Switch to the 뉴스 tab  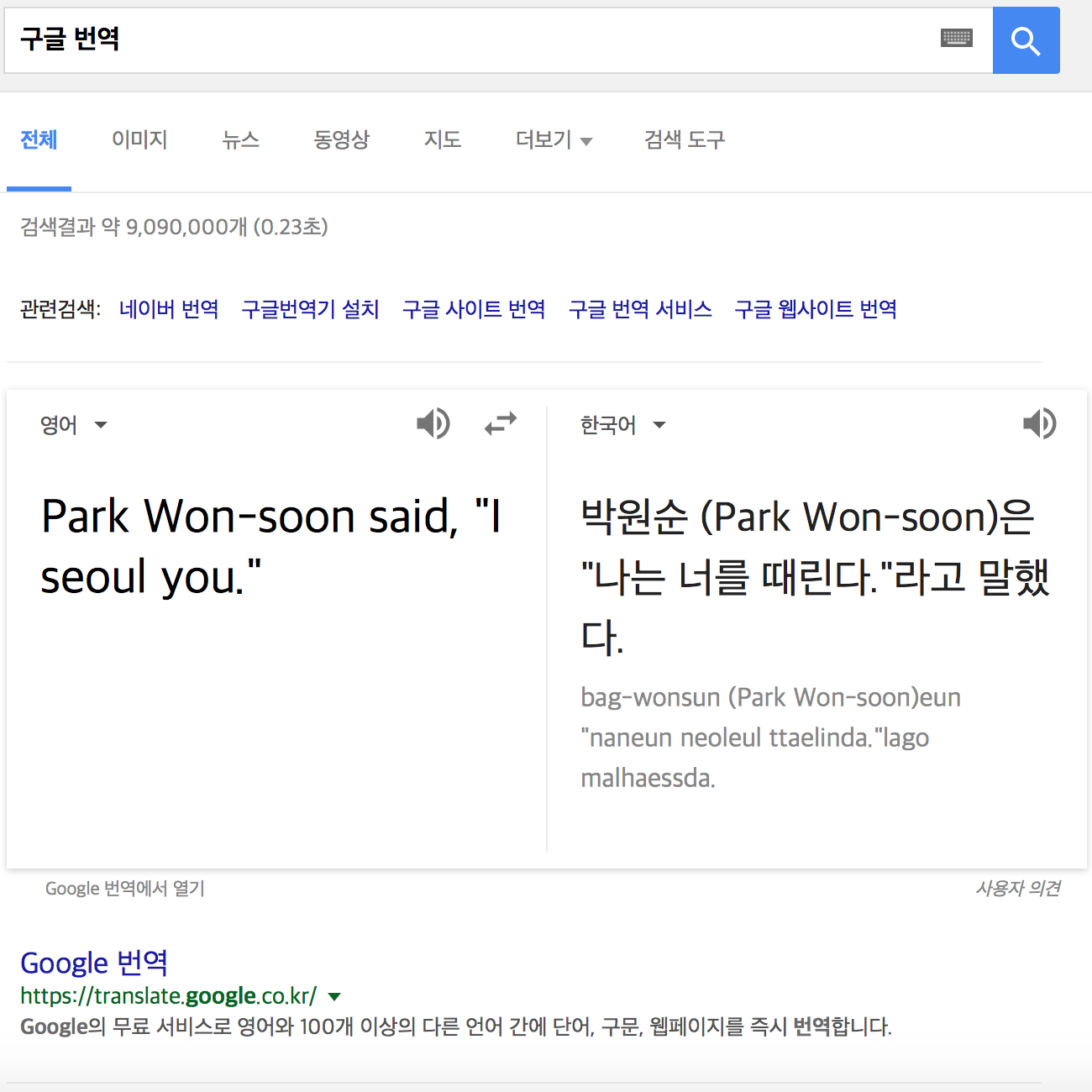point(240,140)
